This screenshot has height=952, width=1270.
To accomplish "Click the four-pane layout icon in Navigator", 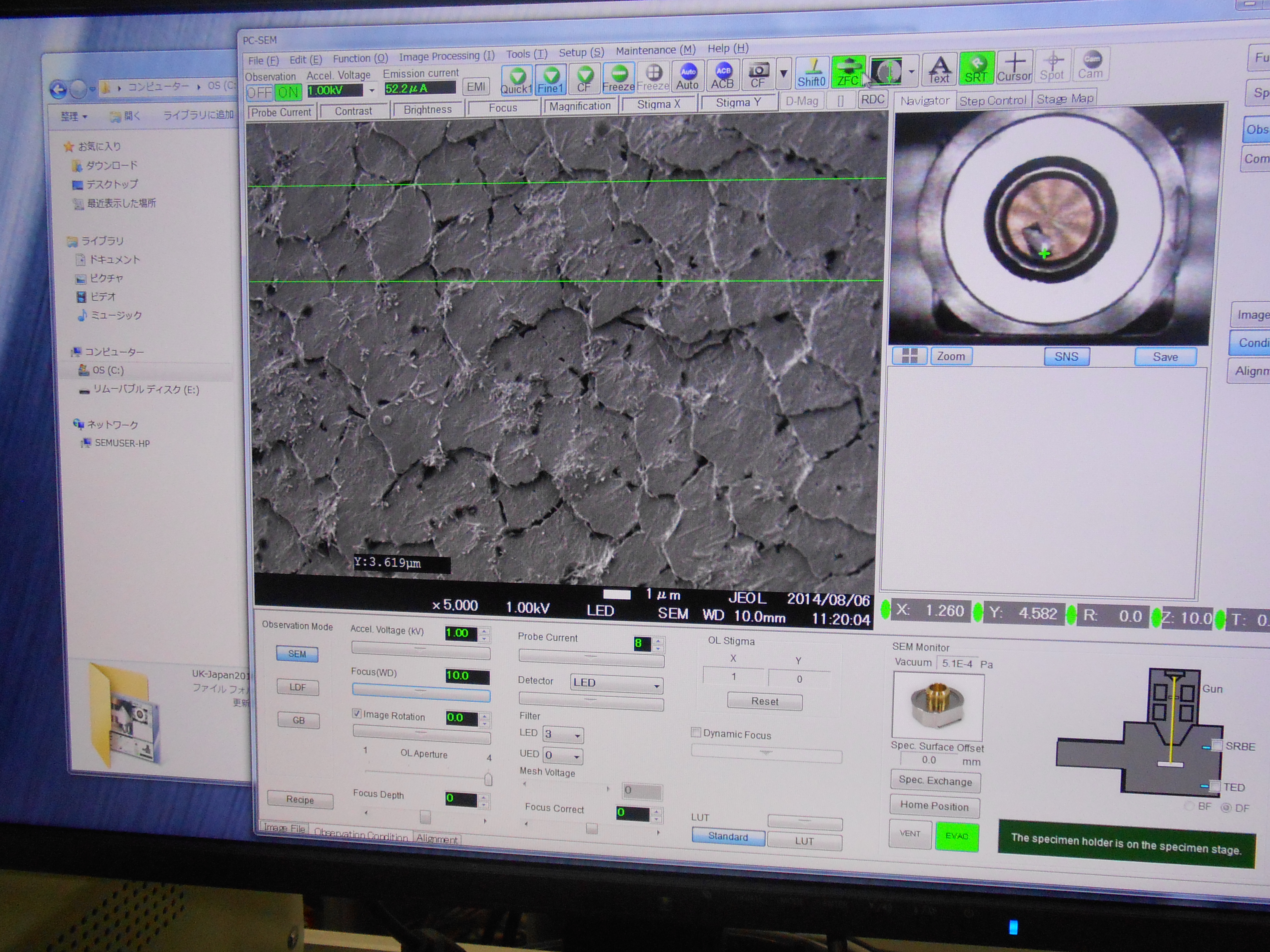I will pyautogui.click(x=910, y=356).
